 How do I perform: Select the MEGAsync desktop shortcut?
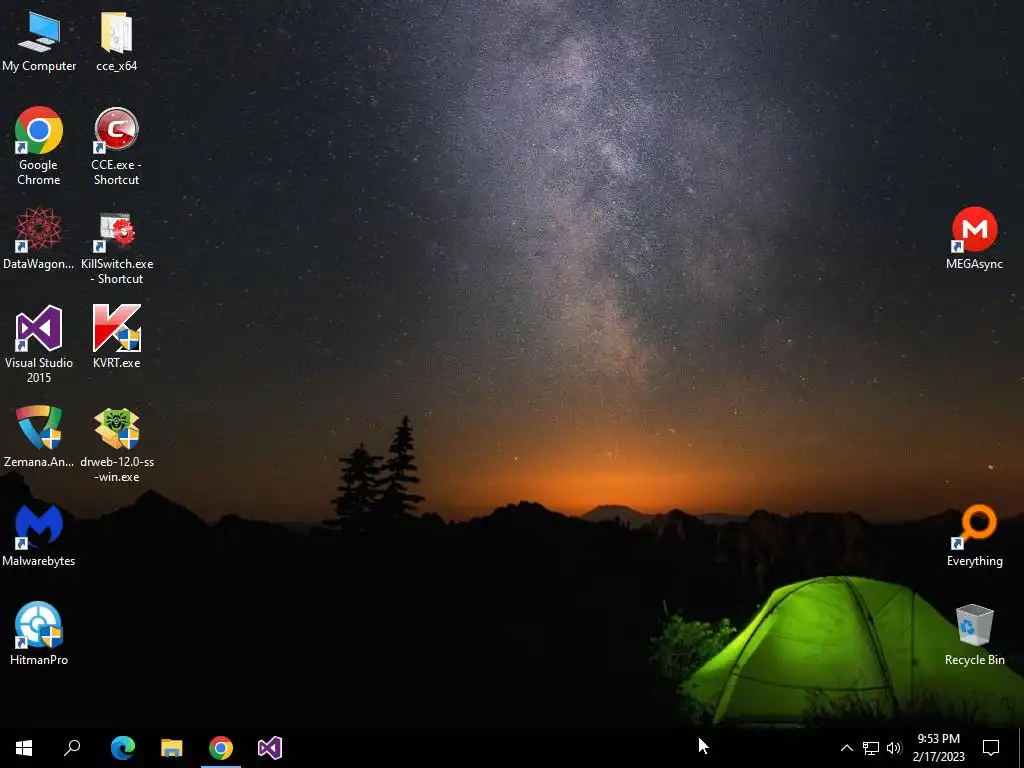click(974, 238)
